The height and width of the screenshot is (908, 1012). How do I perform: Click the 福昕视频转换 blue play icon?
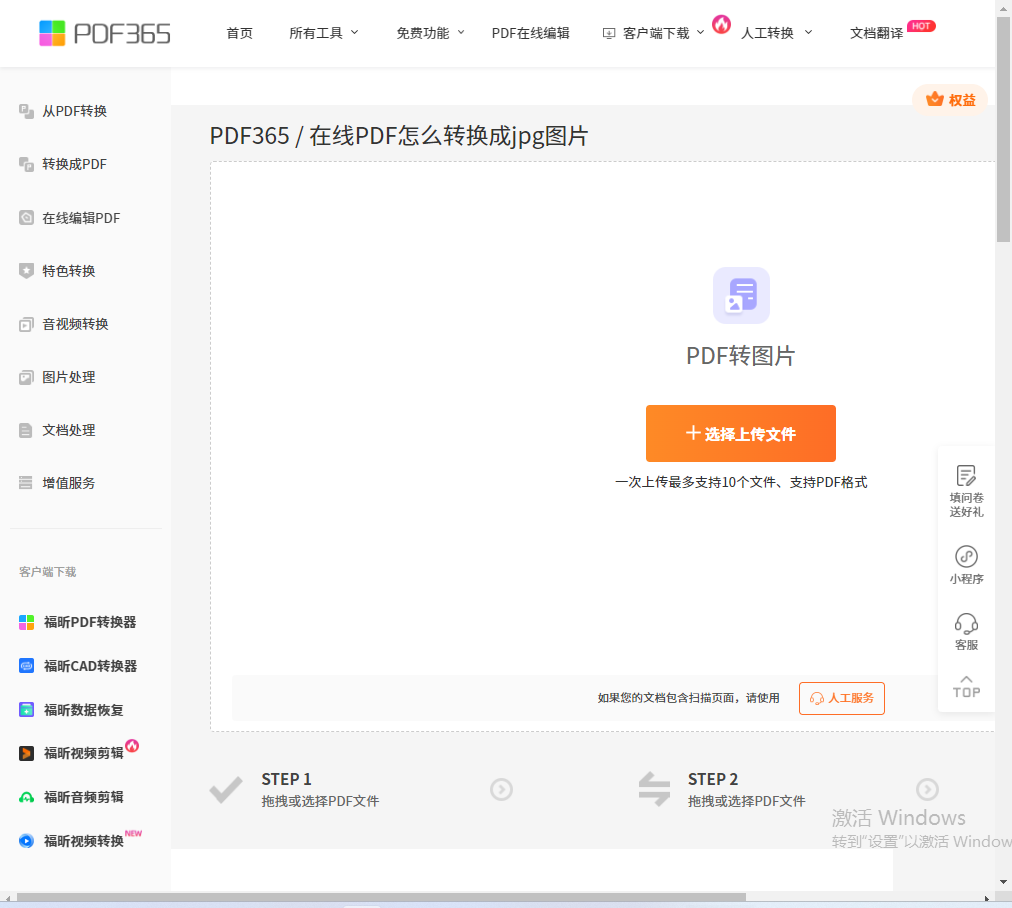(x=26, y=841)
